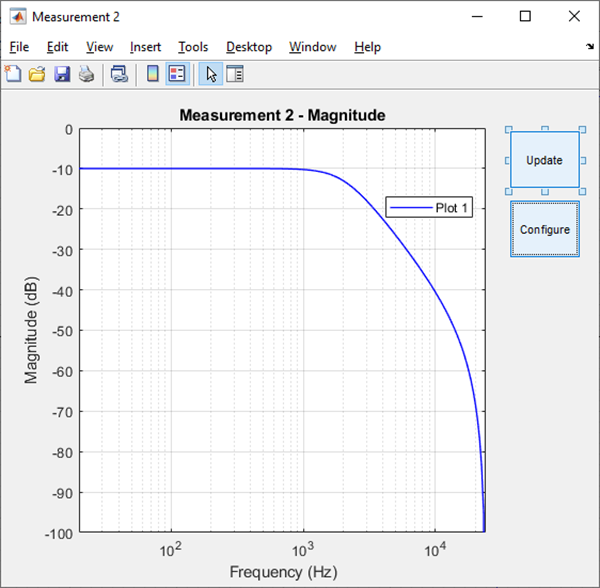600x588 pixels.
Task: Toggle the Edit Plot arrow tool
Action: (x=211, y=74)
